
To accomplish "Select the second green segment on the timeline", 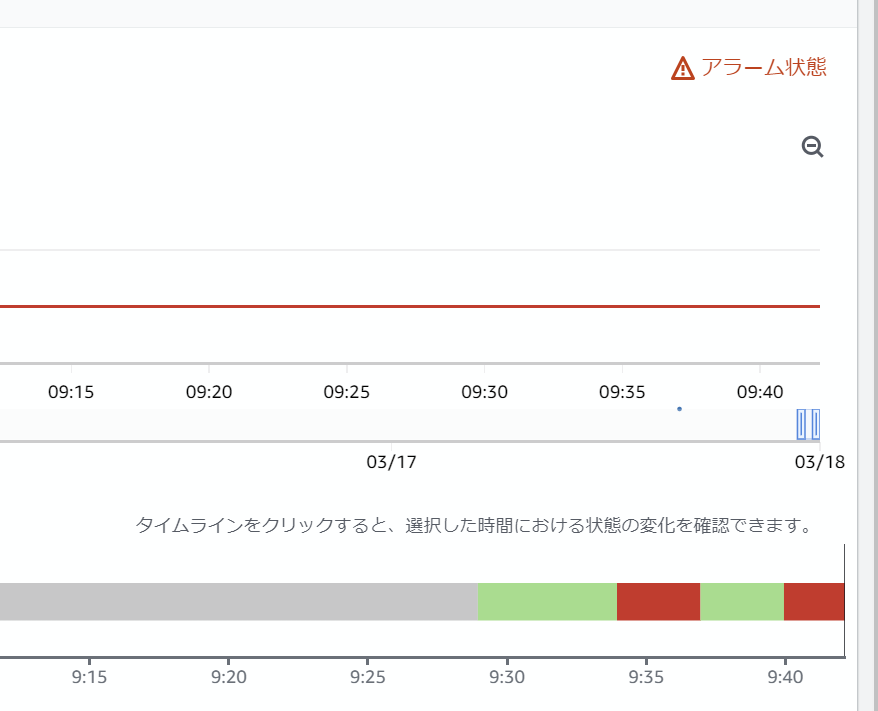I will [x=740, y=601].
